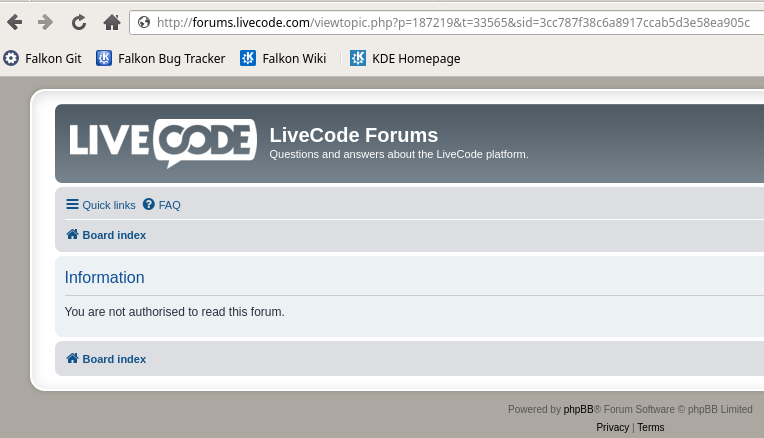Open the FAQ page
The width and height of the screenshot is (764, 438).
pos(162,205)
